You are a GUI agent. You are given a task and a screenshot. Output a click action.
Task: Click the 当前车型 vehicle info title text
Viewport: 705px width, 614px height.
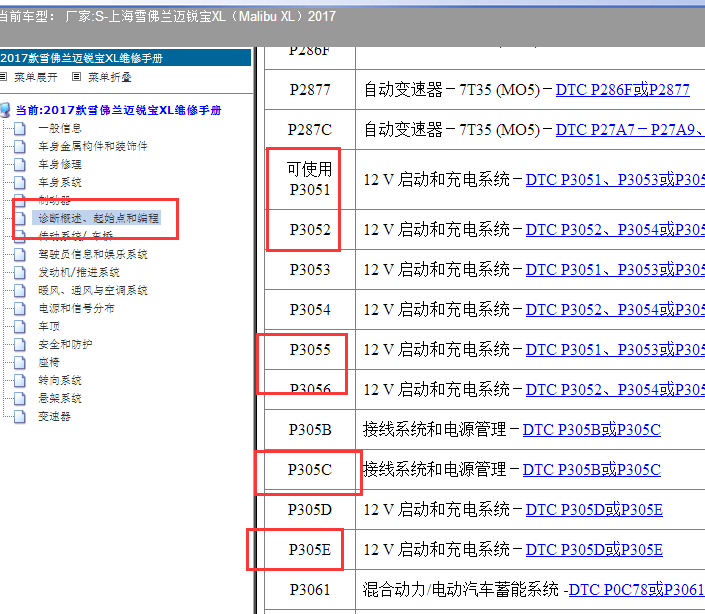[167, 17]
